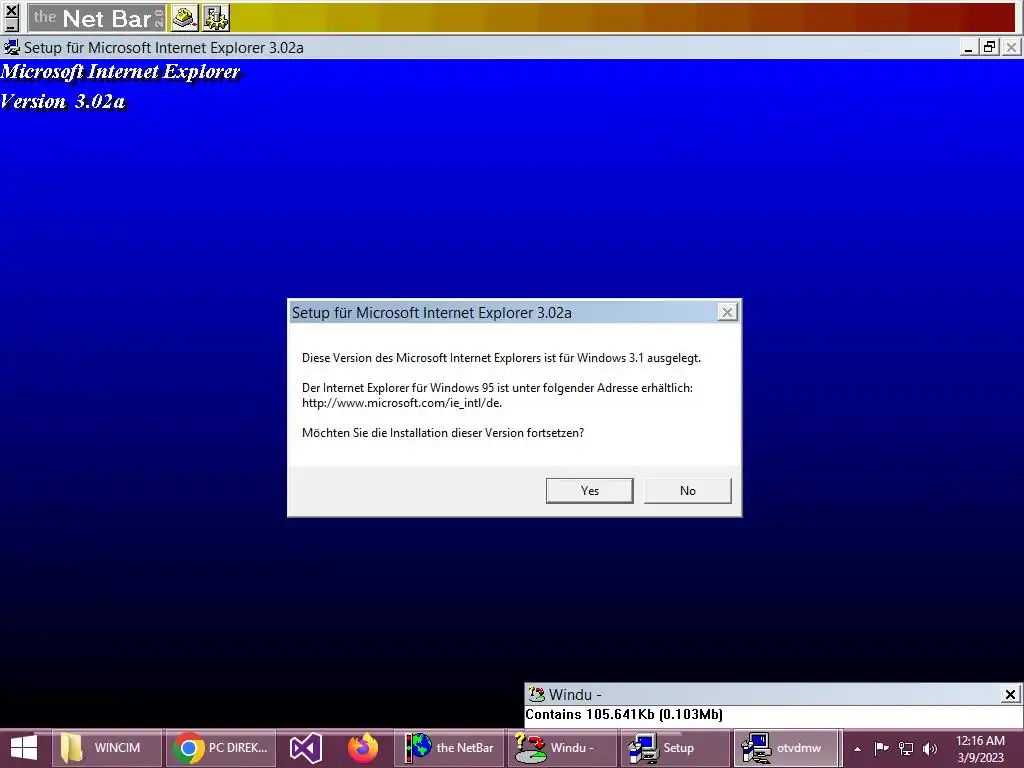Click the Yes button in setup dialog
This screenshot has width=1024, height=768.
tap(589, 490)
